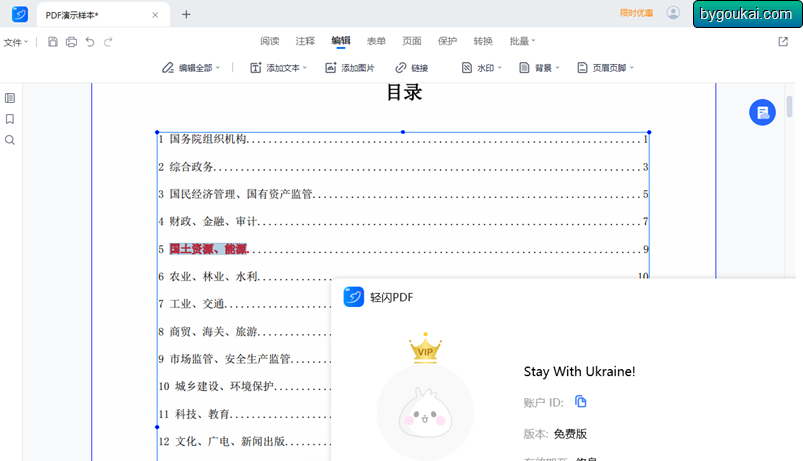The height and width of the screenshot is (461, 803).
Task: Switch to the 注释 tab
Action: click(305, 41)
